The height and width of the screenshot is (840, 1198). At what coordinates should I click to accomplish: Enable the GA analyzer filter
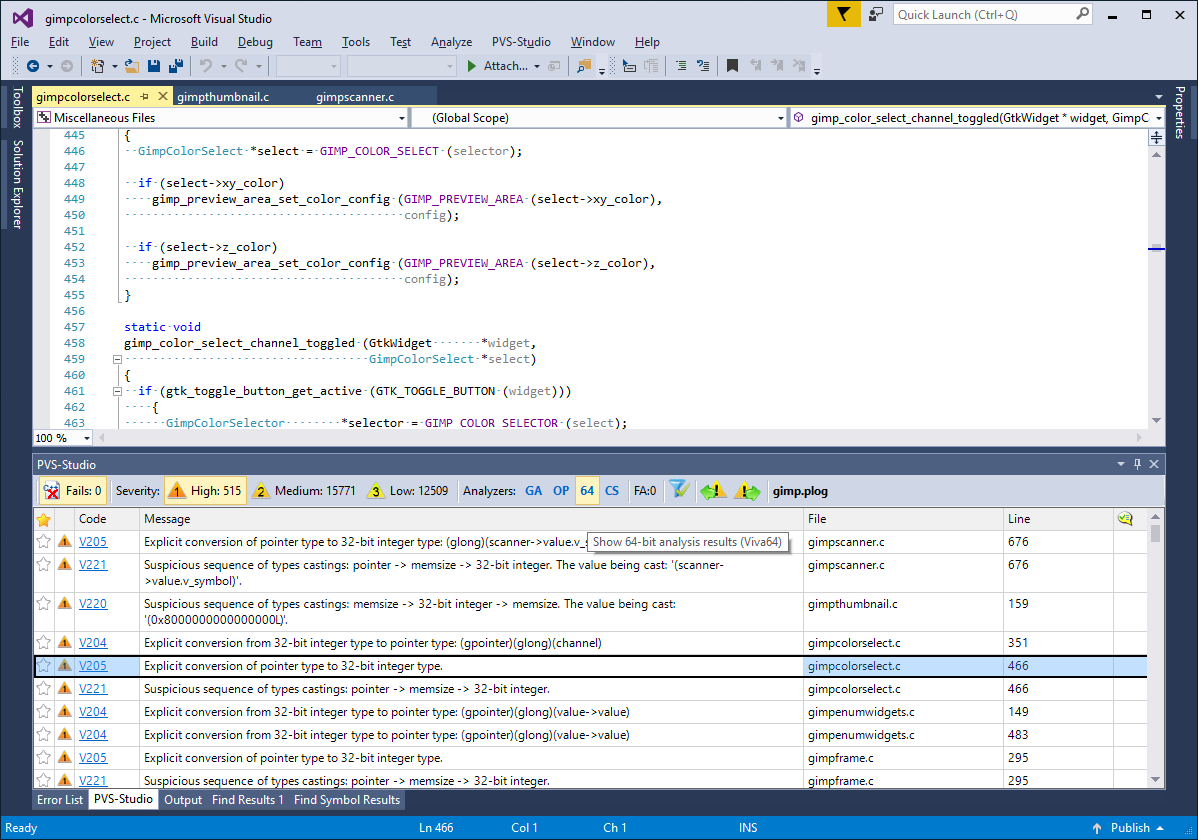coord(533,491)
